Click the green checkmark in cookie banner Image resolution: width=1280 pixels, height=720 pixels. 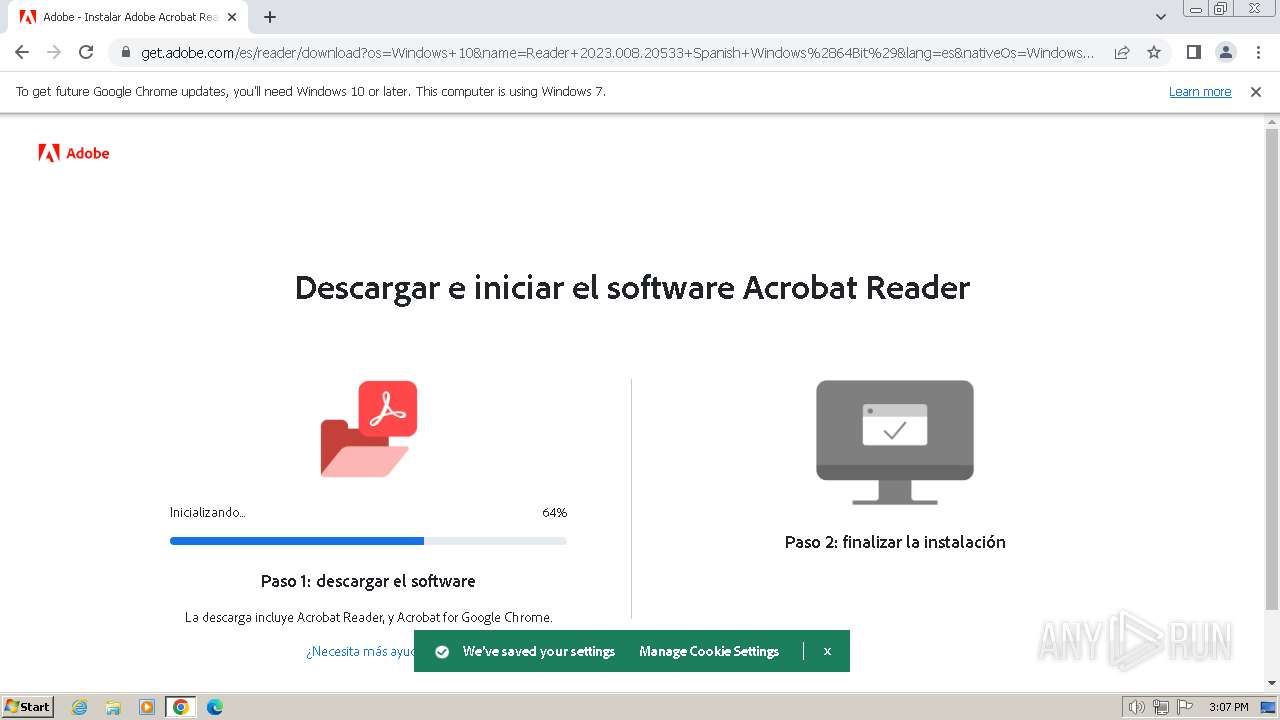point(442,651)
